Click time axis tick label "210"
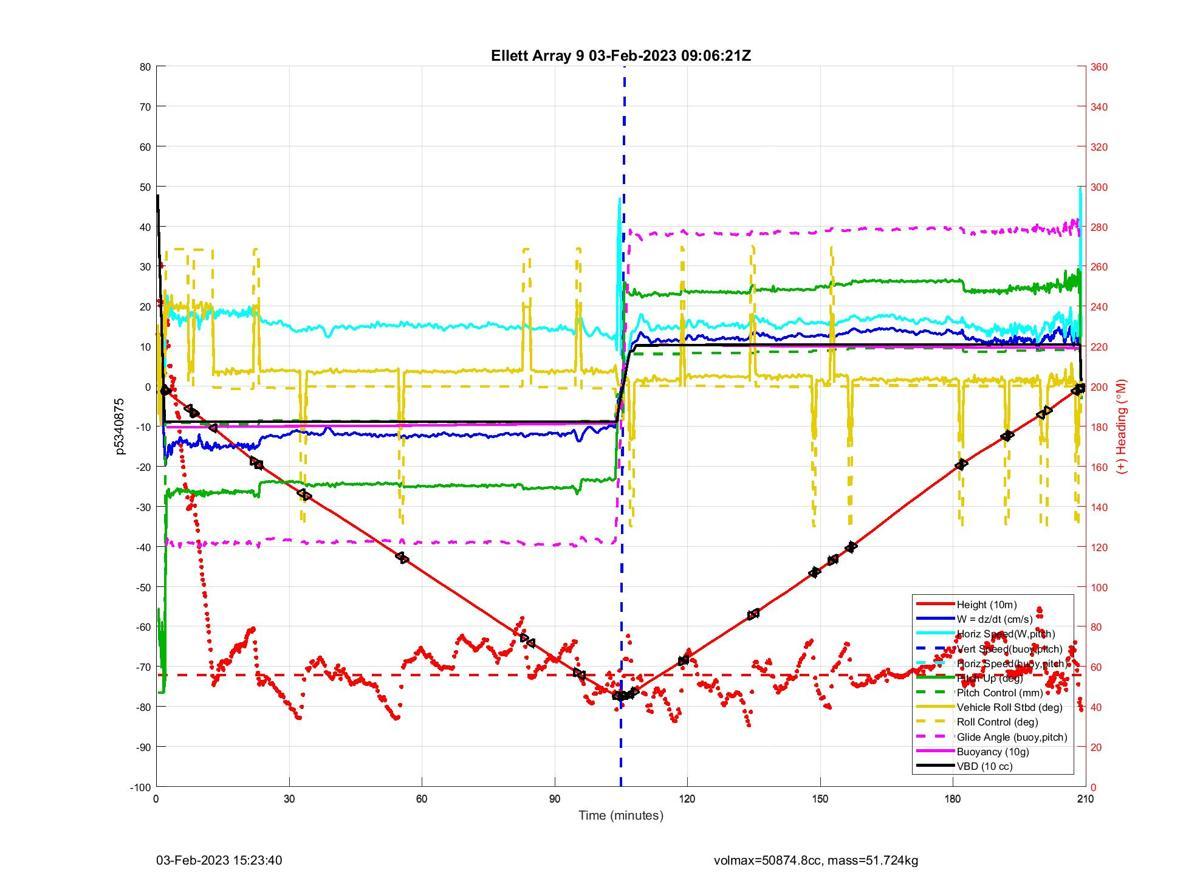The height and width of the screenshot is (885, 1200). click(x=1085, y=799)
